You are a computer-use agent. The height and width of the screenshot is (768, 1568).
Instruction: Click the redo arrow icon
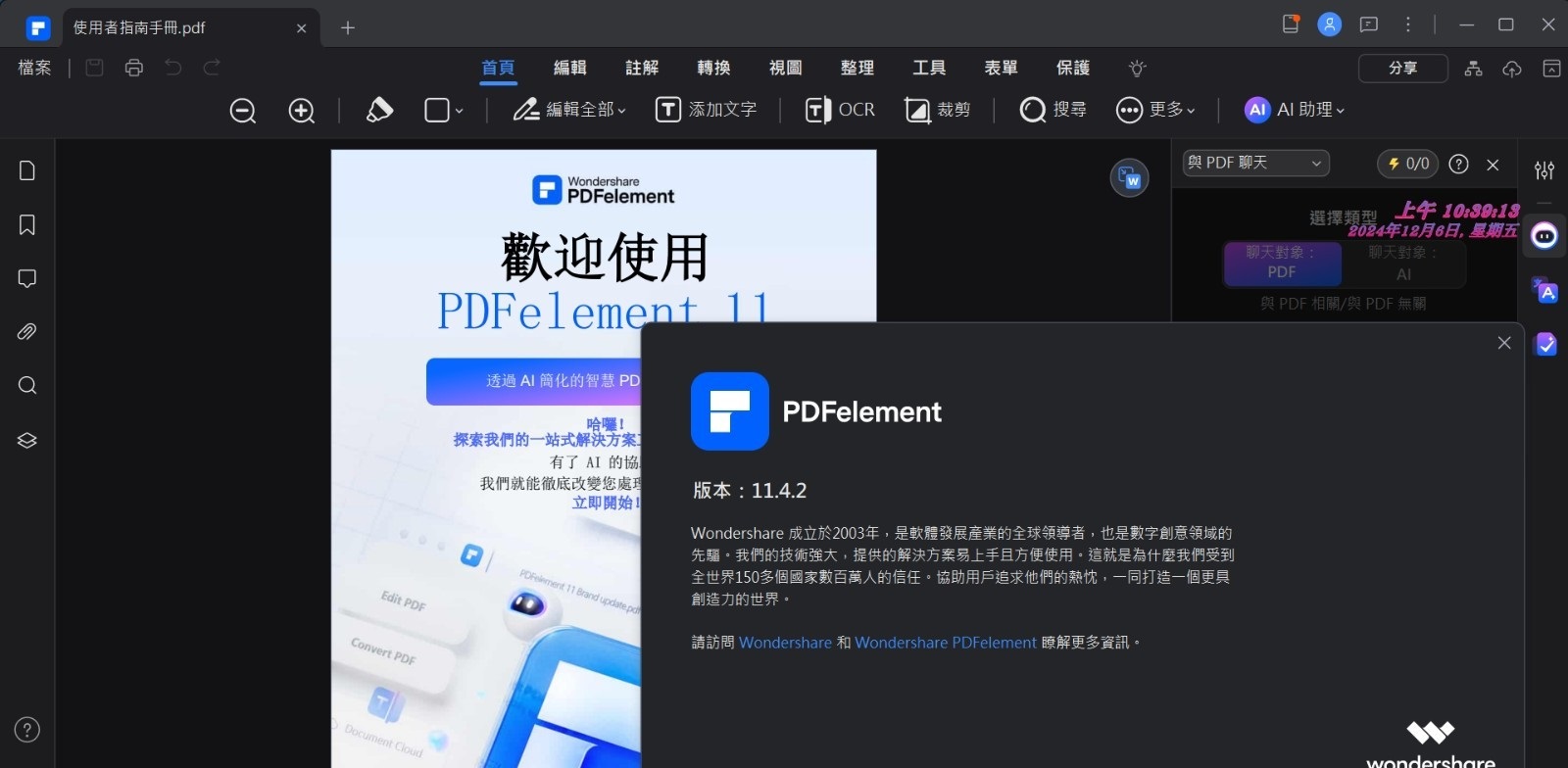[212, 68]
